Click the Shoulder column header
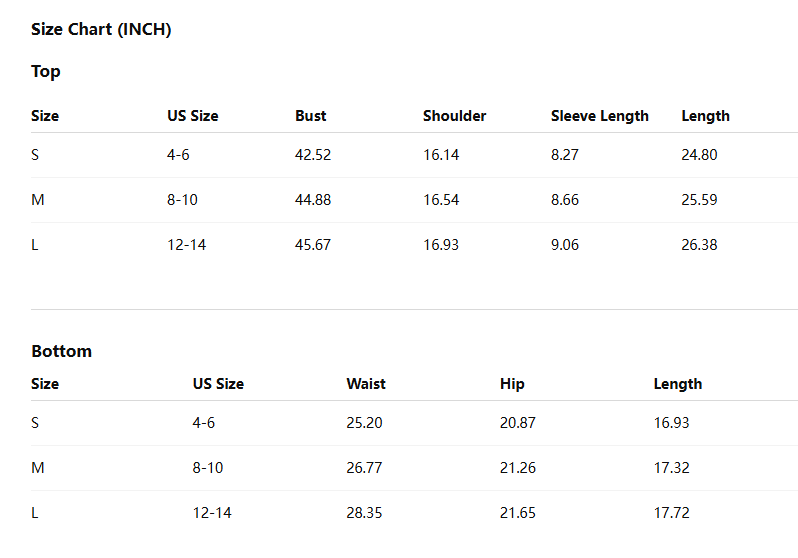The image size is (798, 558). pos(454,116)
